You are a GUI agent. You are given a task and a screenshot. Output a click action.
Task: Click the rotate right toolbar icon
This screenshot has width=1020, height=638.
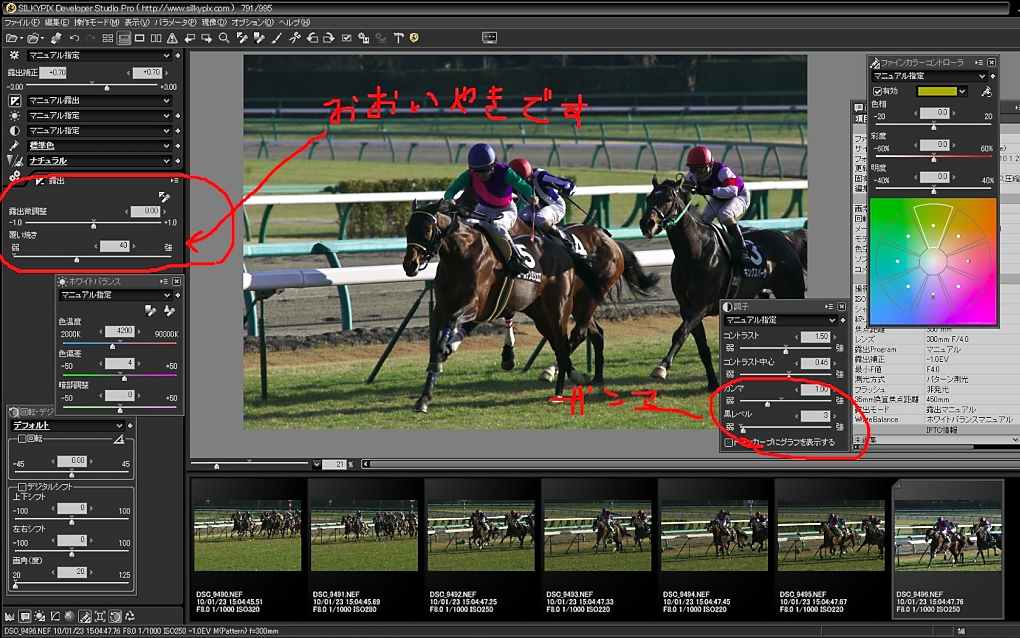(x=329, y=38)
